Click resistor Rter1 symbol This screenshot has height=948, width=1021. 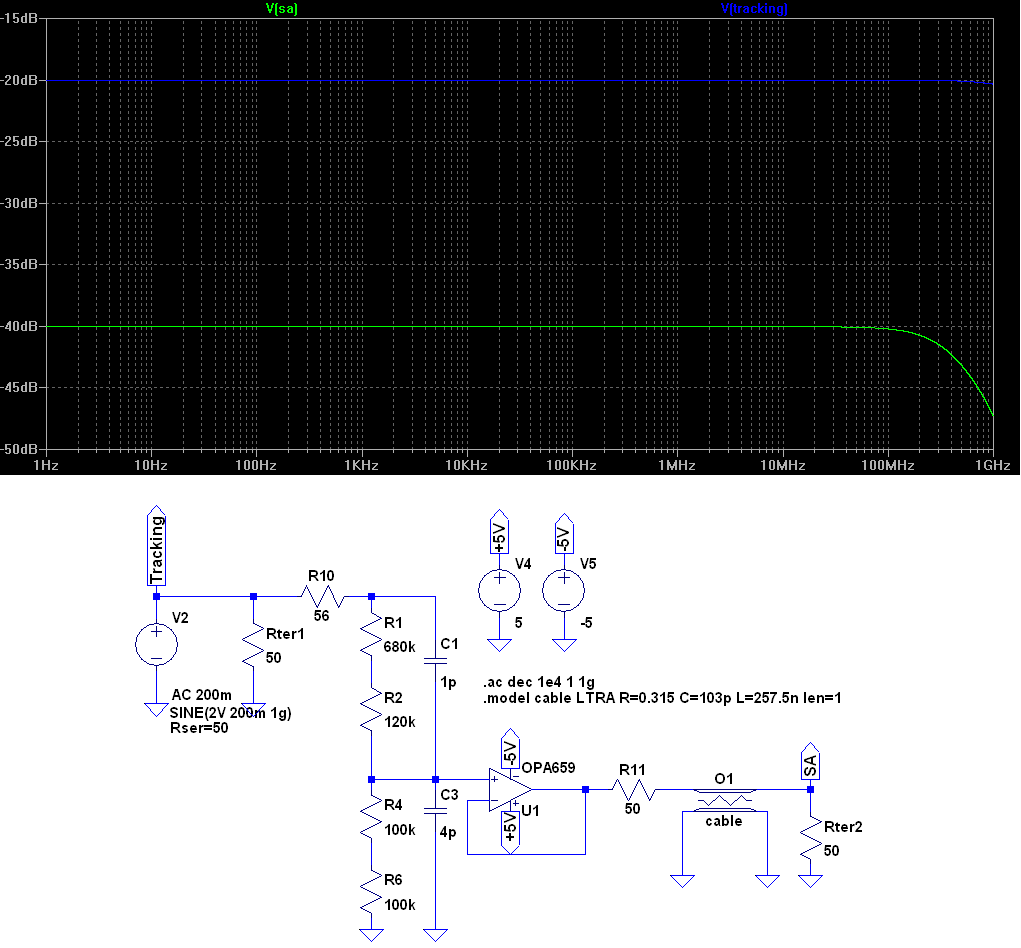pos(253,645)
